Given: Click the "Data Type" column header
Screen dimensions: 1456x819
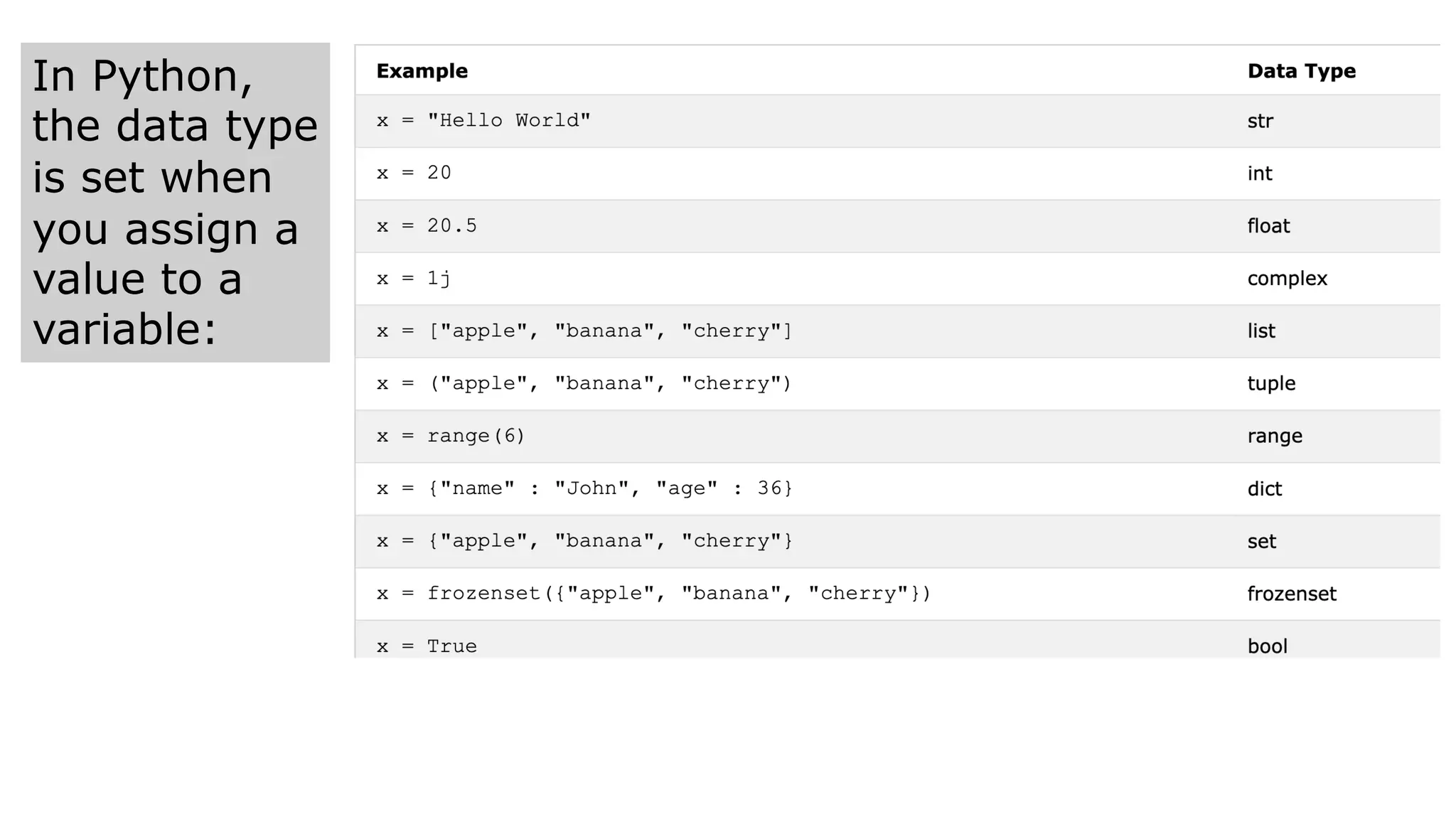Looking at the screenshot, I should pyautogui.click(x=1301, y=71).
